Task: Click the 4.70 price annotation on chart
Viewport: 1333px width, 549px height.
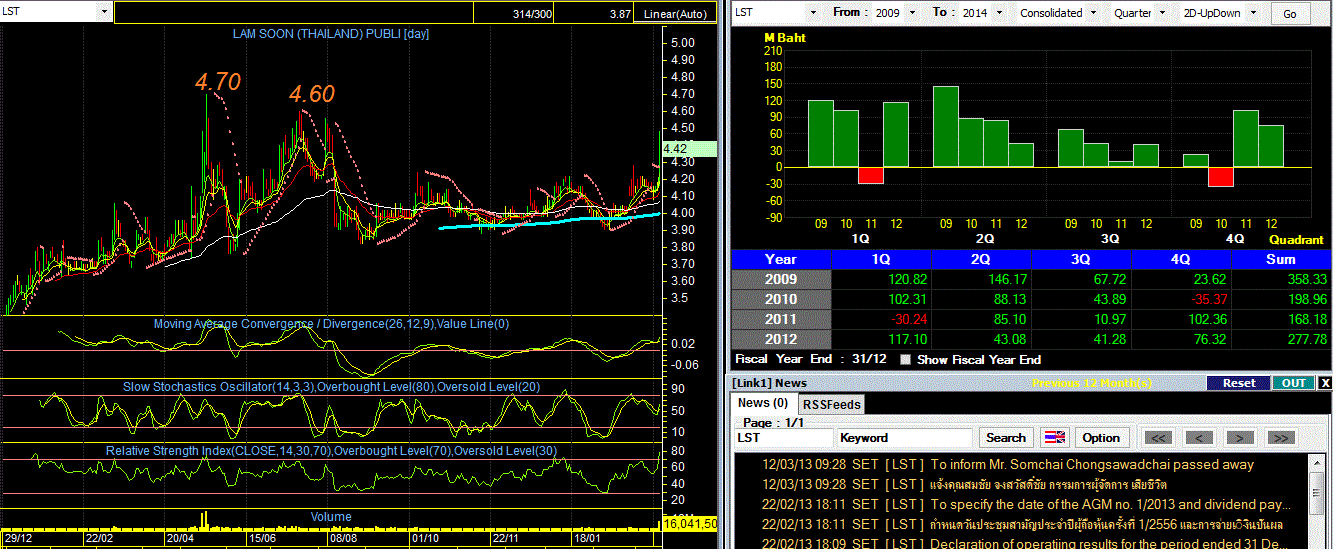Action: [x=217, y=82]
